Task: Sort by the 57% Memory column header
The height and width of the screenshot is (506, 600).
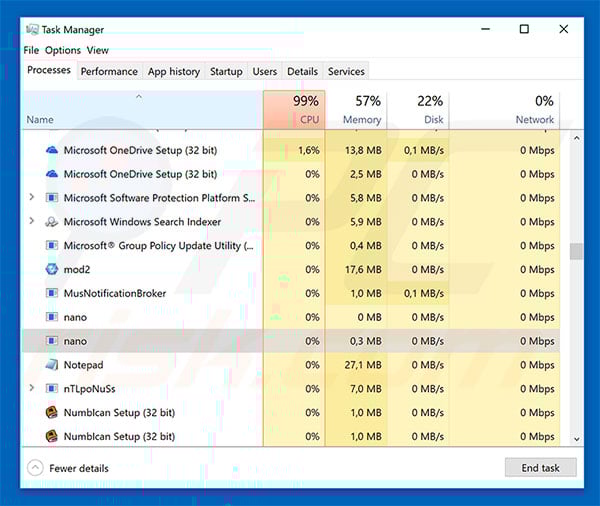Action: 356,110
